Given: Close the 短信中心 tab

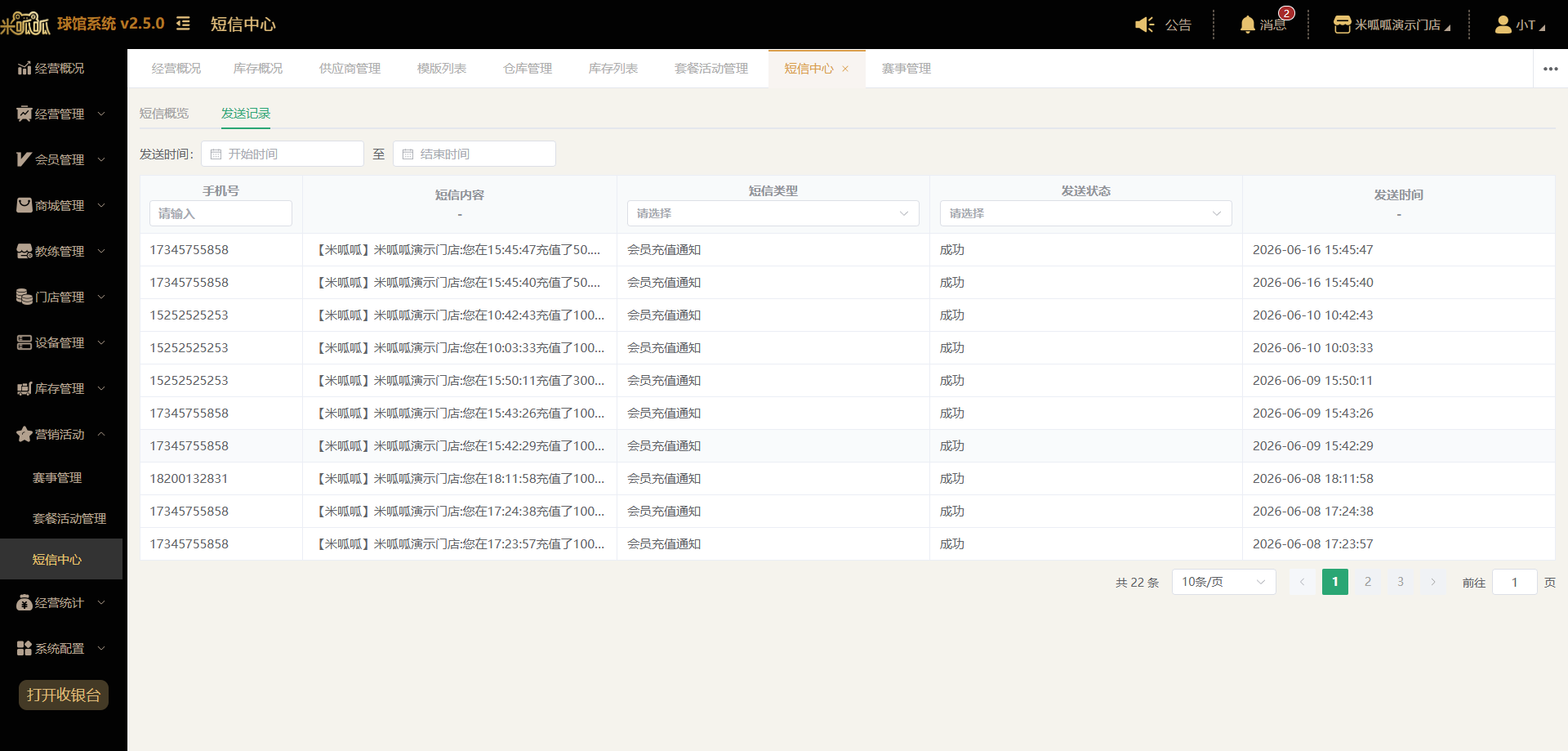Looking at the screenshot, I should pos(845,69).
